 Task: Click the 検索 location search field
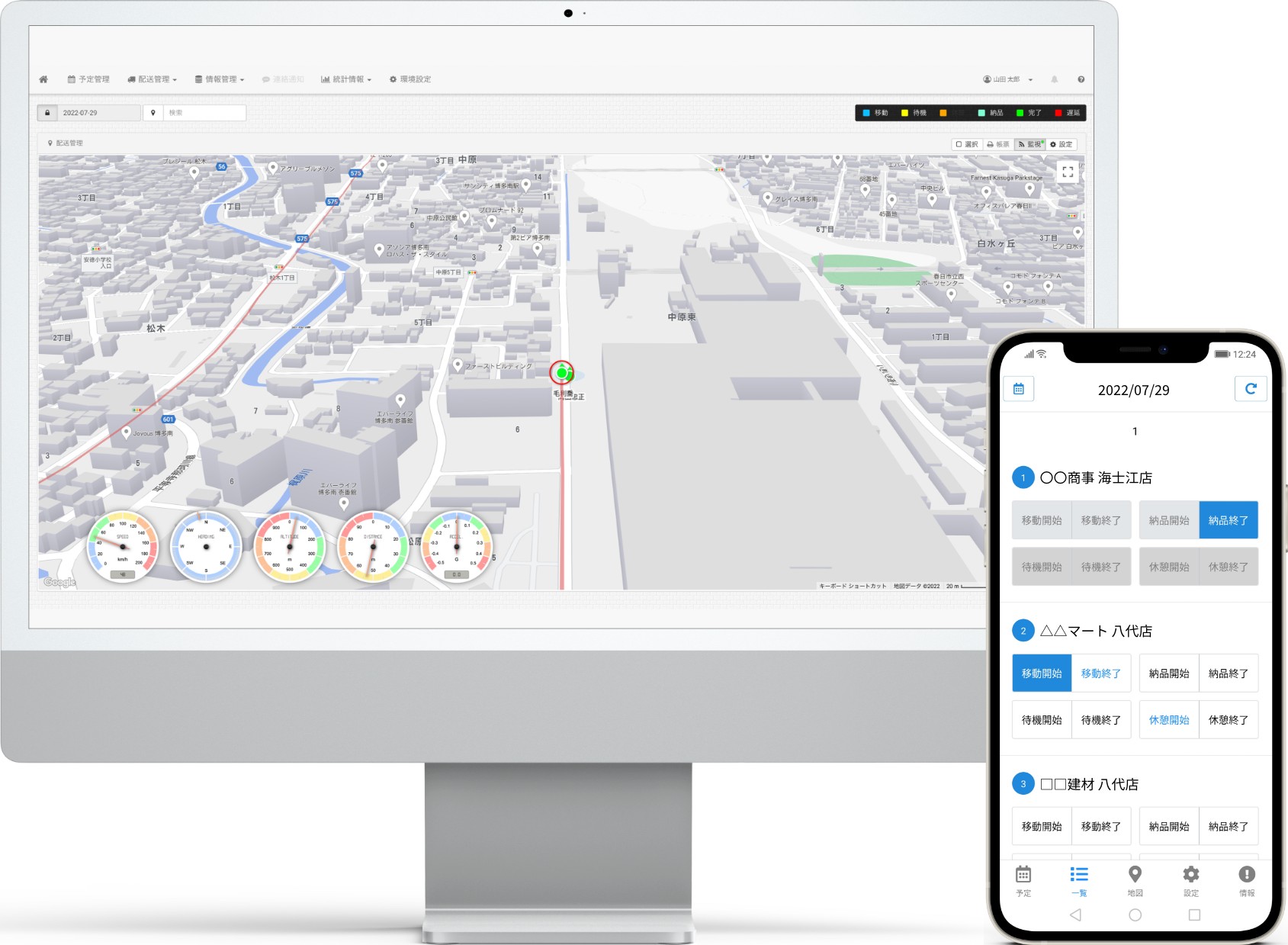204,113
